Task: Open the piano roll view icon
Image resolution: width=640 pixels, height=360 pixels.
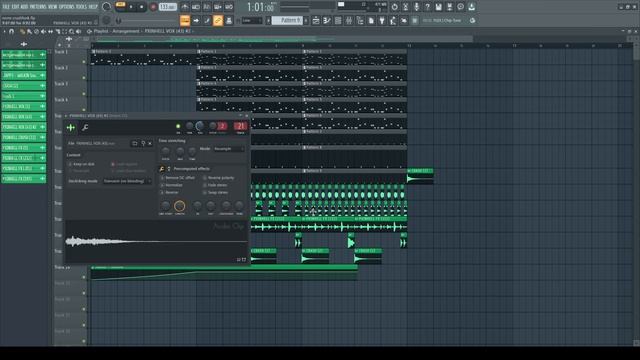Action: (x=327, y=20)
